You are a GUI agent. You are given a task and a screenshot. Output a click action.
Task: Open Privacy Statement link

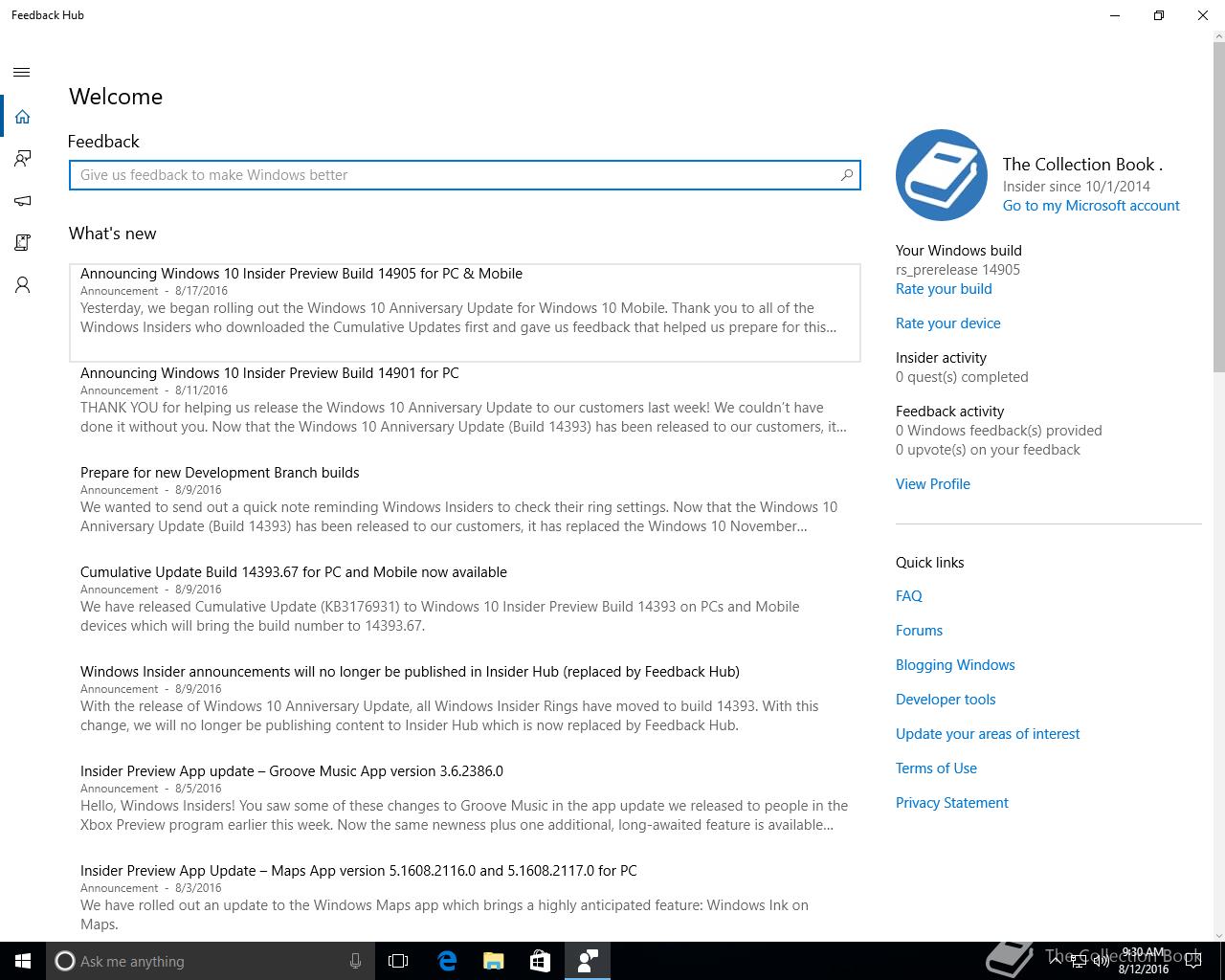[952, 803]
